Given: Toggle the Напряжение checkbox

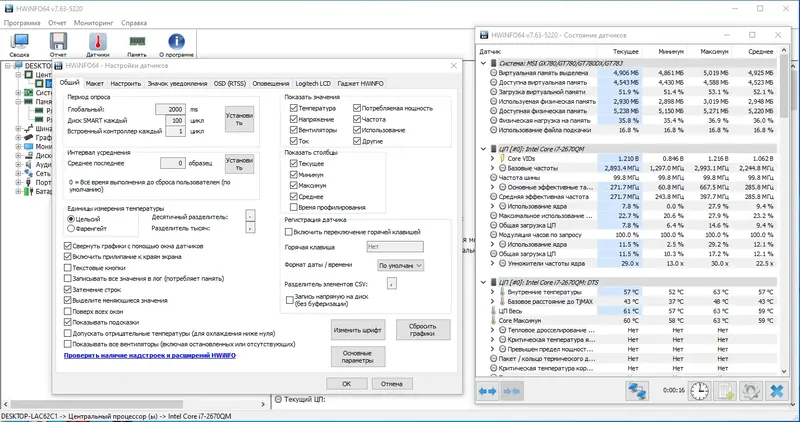Looking at the screenshot, I should click(x=293, y=119).
